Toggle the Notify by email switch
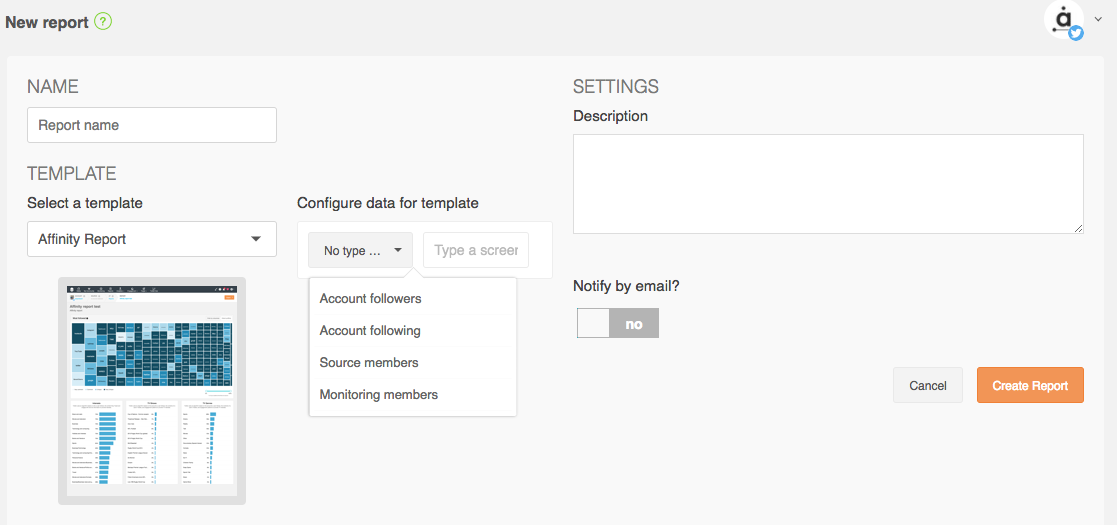Viewport: 1117px width, 525px height. coord(618,323)
